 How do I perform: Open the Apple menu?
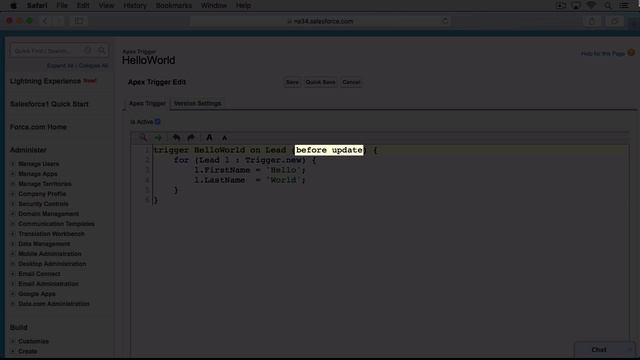point(13,5)
